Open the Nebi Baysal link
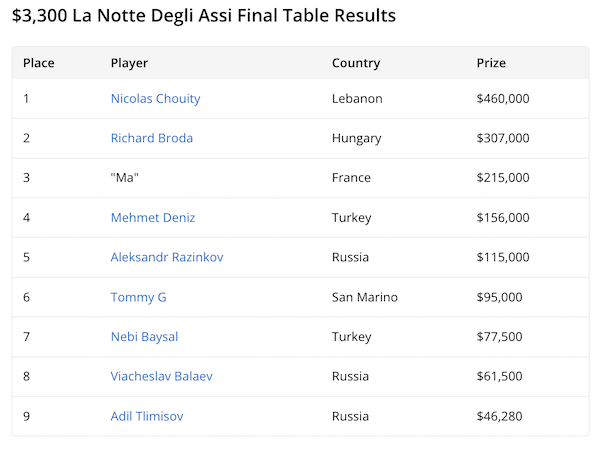600x454 pixels. pyautogui.click(x=144, y=337)
